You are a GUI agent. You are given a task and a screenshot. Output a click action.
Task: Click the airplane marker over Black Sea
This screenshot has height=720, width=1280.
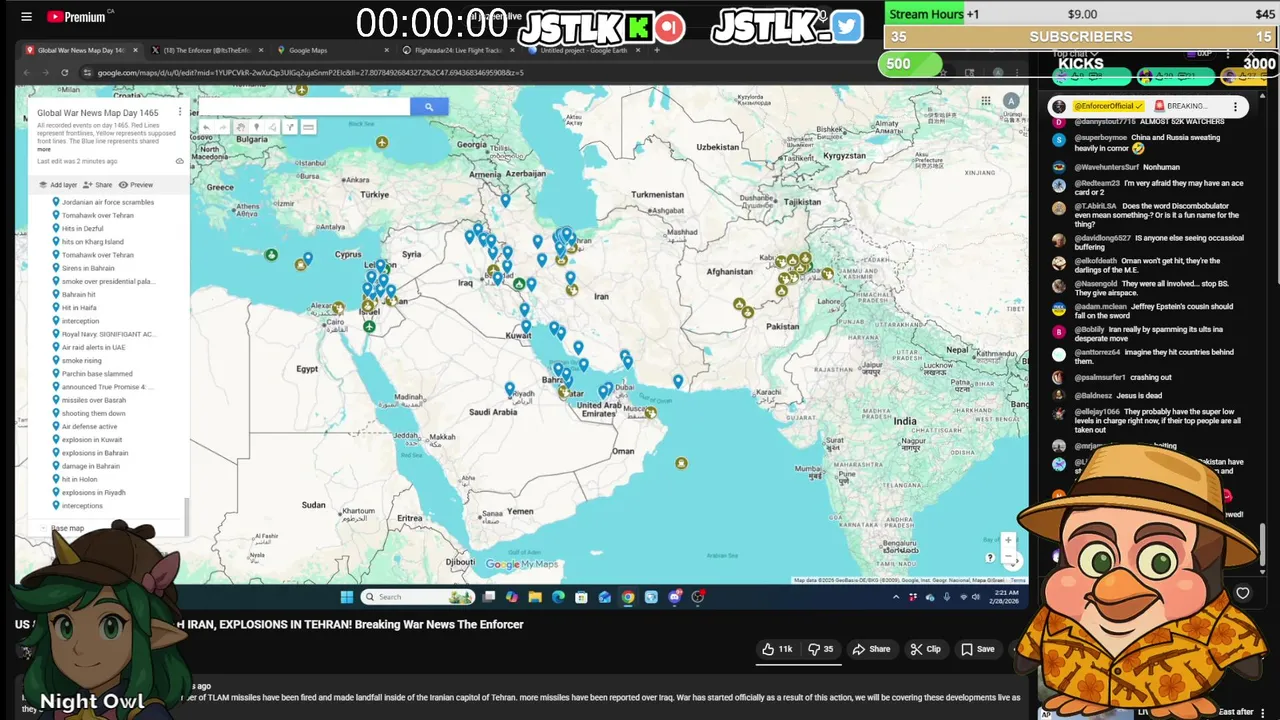[382, 143]
